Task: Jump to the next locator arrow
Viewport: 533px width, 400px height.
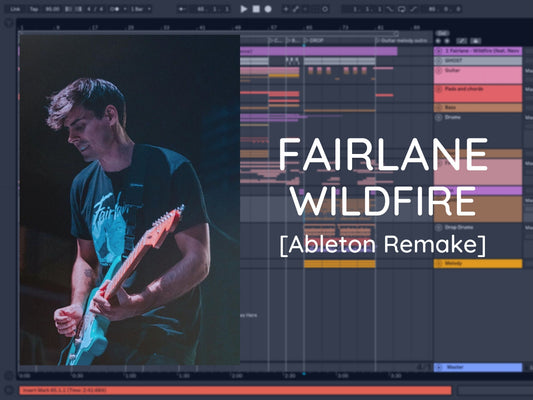Action: point(447,41)
